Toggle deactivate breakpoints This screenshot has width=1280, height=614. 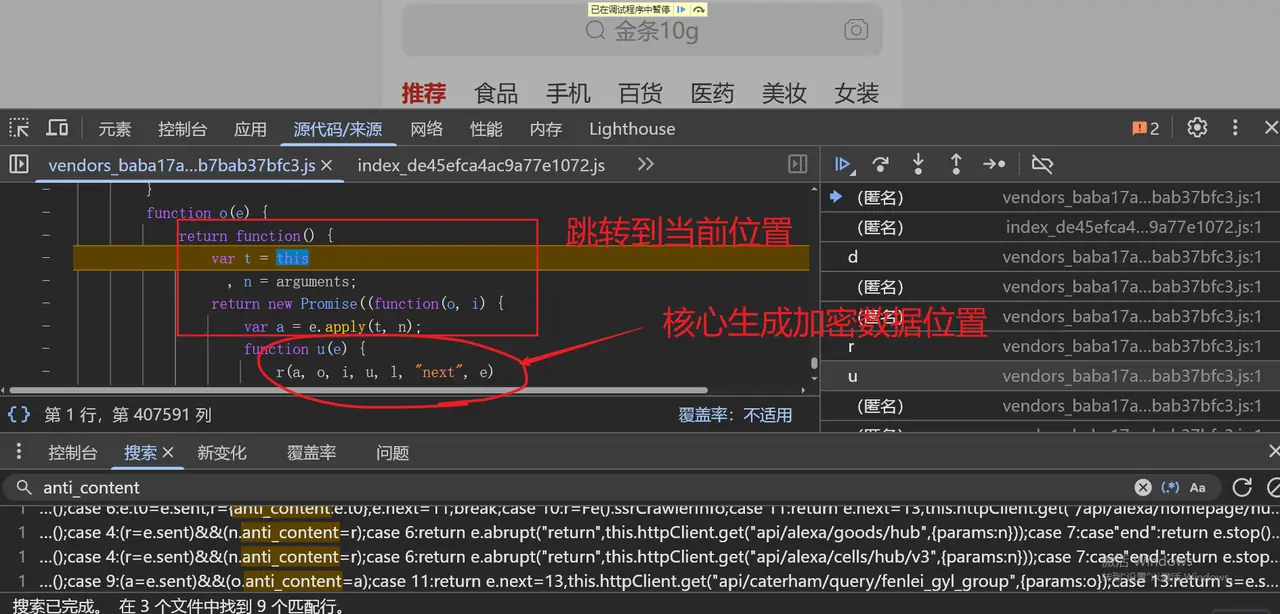pyautogui.click(x=1042, y=164)
